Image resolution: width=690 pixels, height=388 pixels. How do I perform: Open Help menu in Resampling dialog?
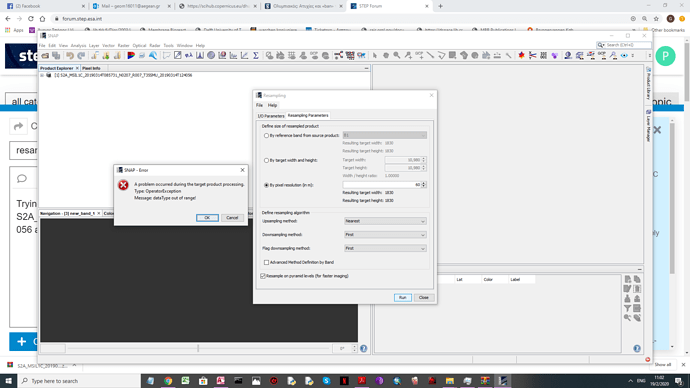coord(272,105)
